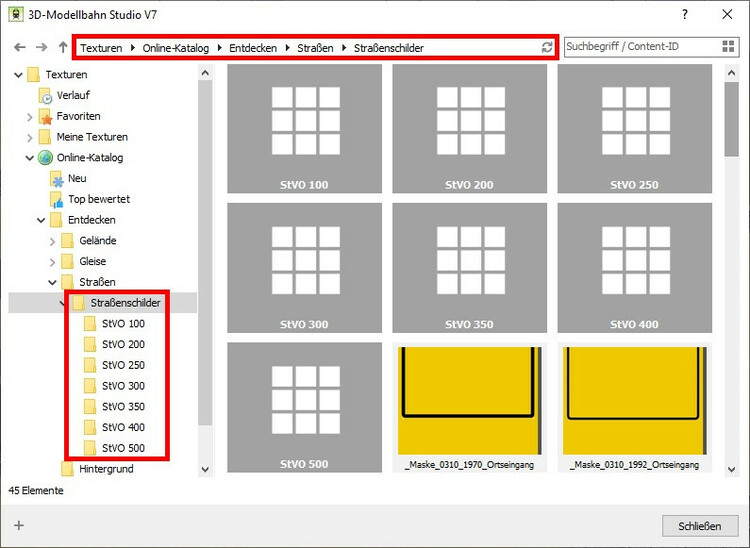Select the Gleise folder
The width and height of the screenshot is (750, 548).
point(84,261)
